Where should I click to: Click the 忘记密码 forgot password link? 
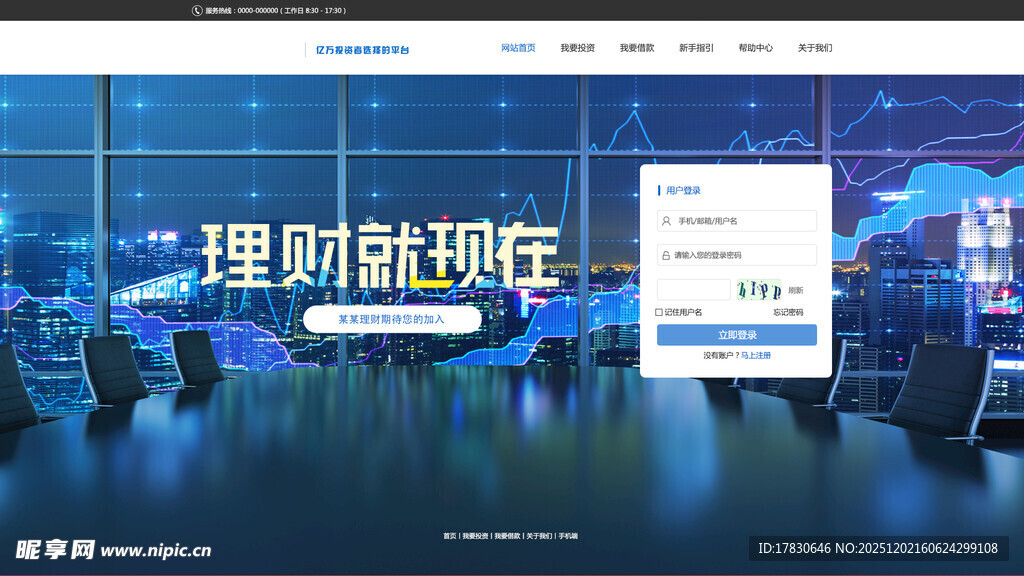coord(788,312)
